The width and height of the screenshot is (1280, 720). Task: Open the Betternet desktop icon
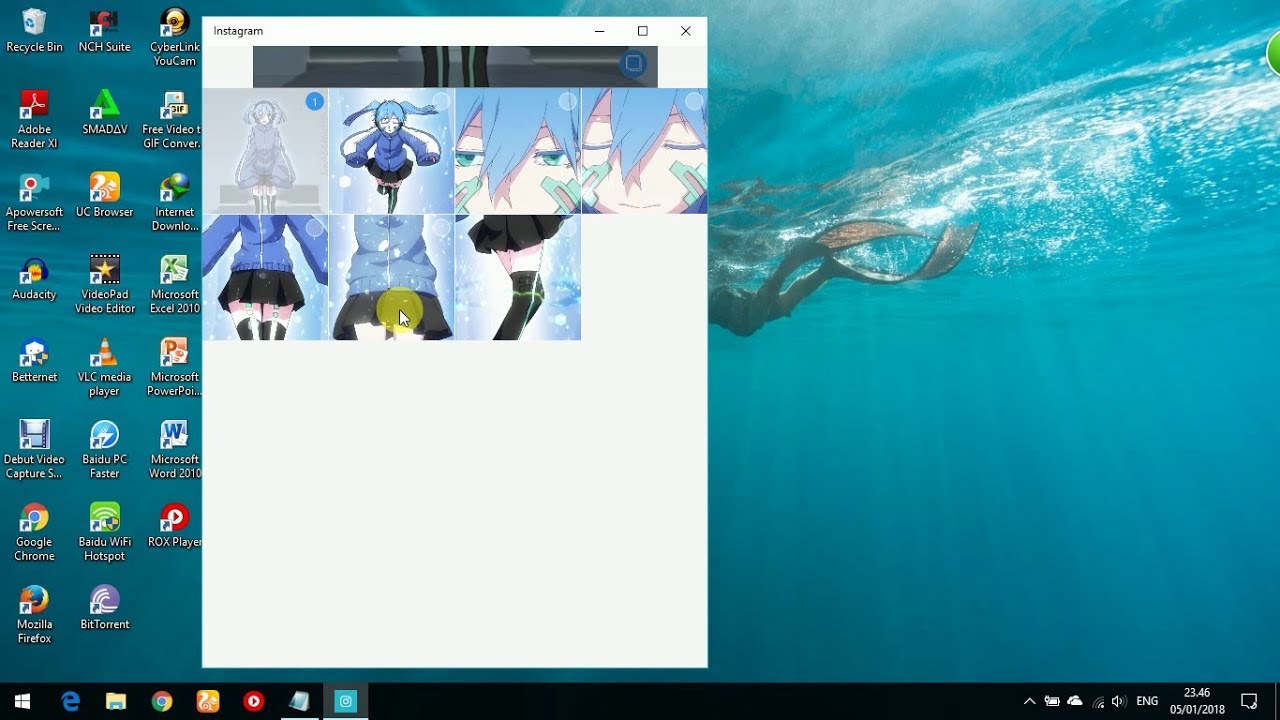(34, 360)
